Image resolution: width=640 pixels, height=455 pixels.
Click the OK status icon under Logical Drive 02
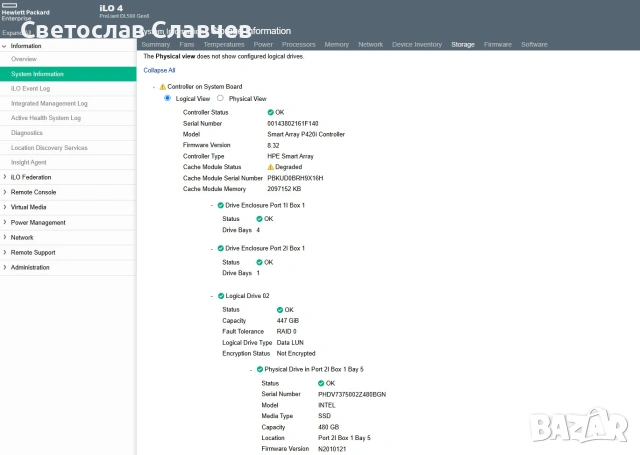(x=280, y=310)
